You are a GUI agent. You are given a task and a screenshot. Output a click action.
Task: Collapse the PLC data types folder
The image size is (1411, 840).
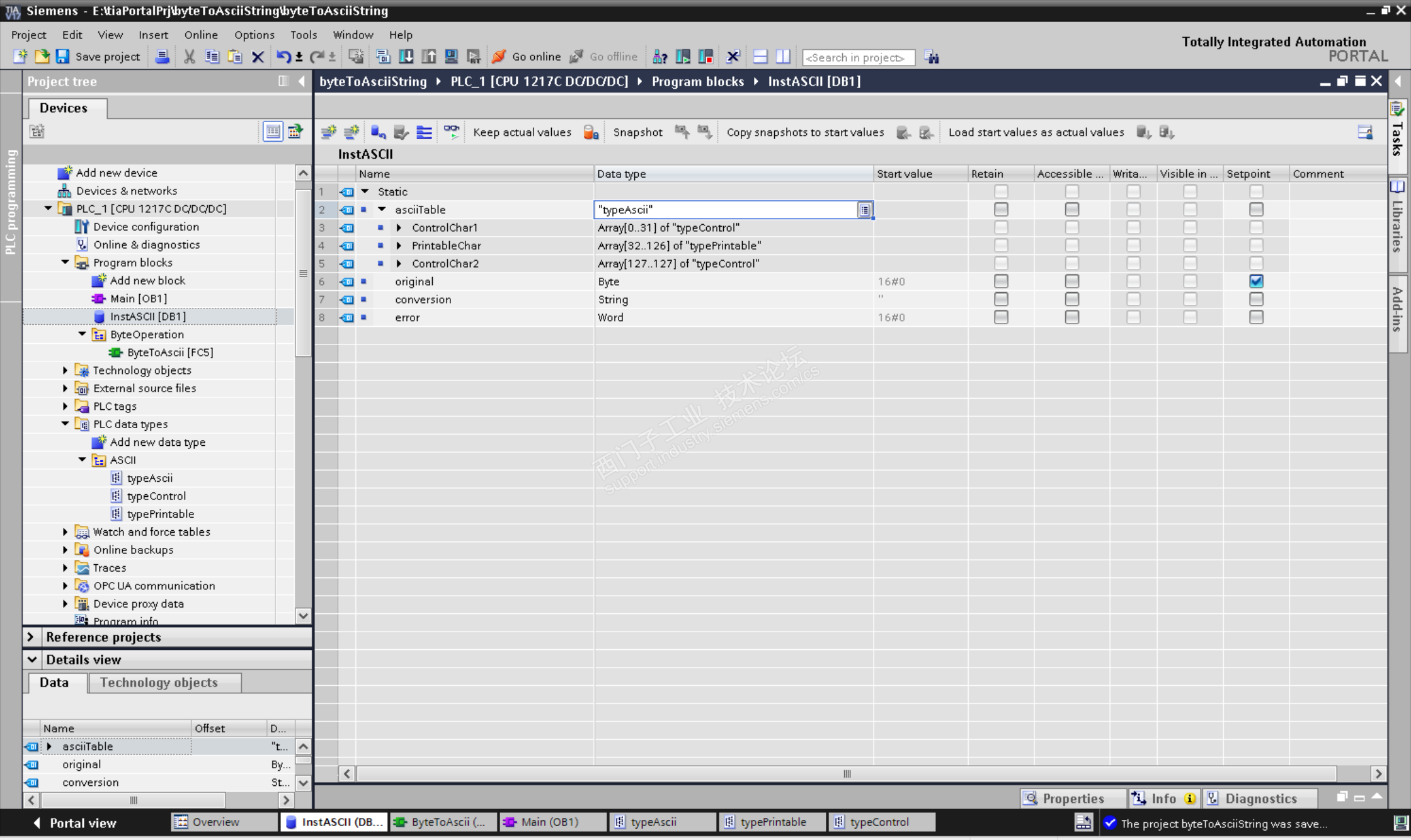click(66, 424)
